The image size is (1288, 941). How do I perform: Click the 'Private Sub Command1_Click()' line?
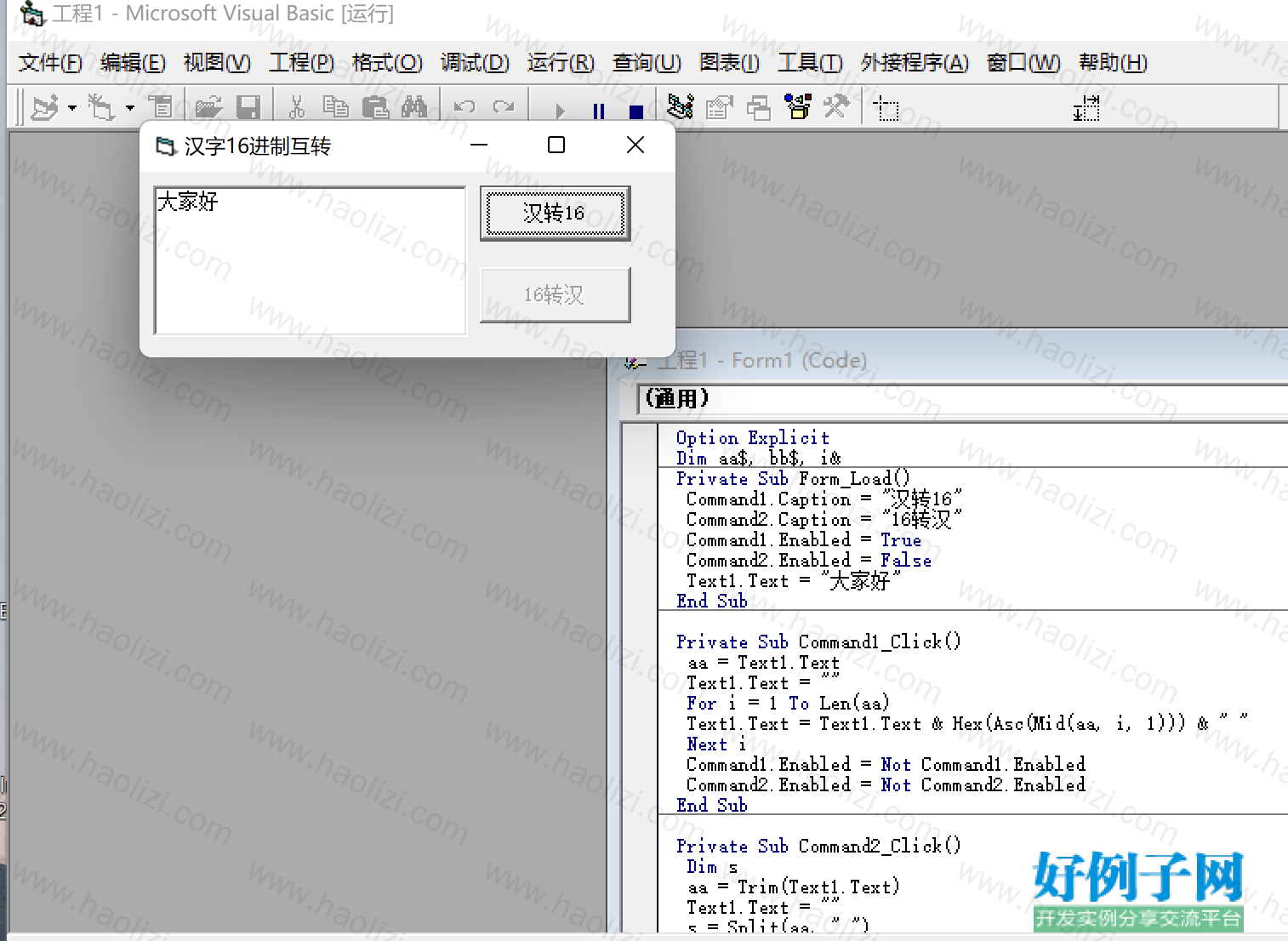tap(818, 642)
